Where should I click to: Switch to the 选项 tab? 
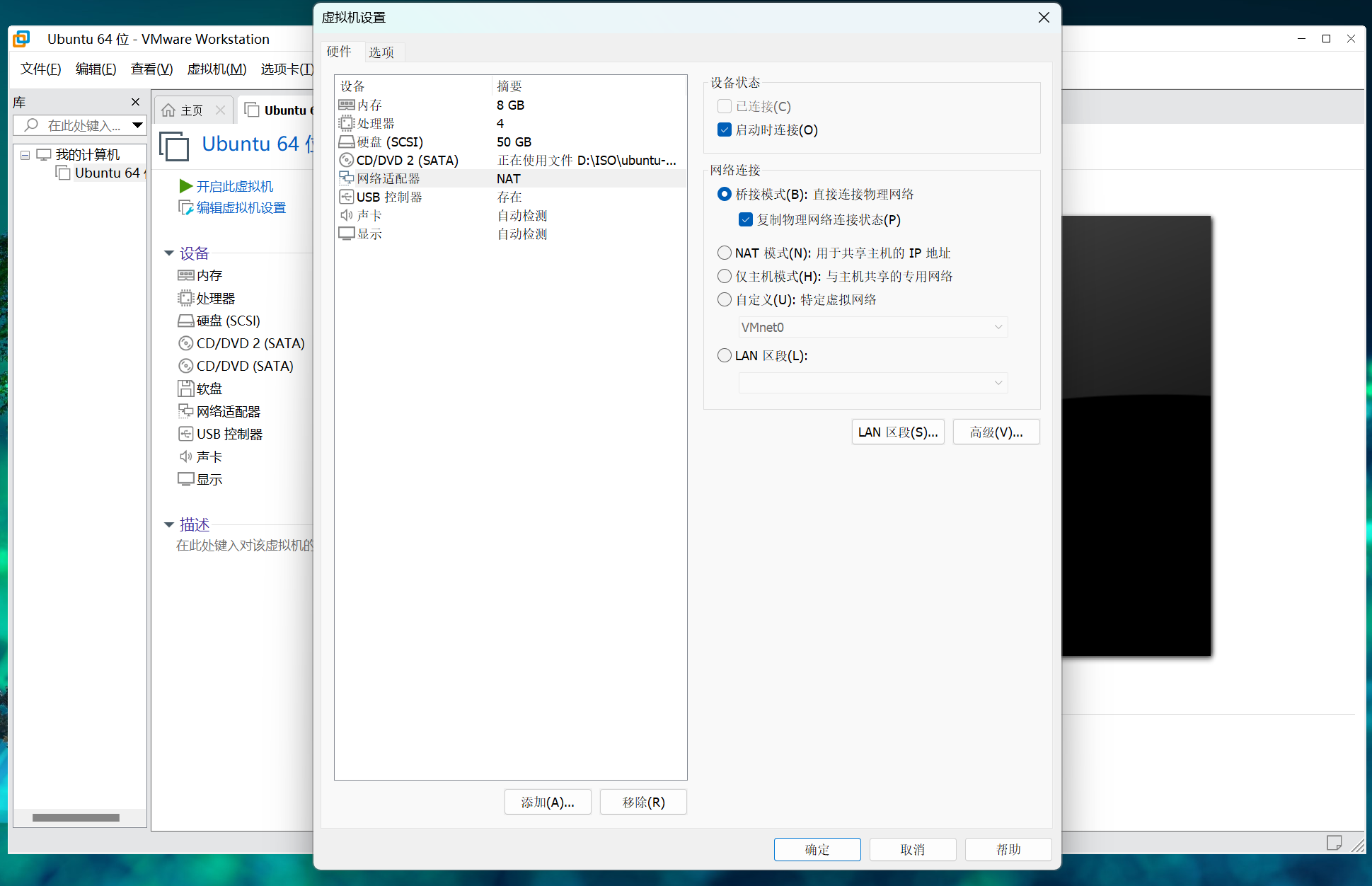(381, 52)
